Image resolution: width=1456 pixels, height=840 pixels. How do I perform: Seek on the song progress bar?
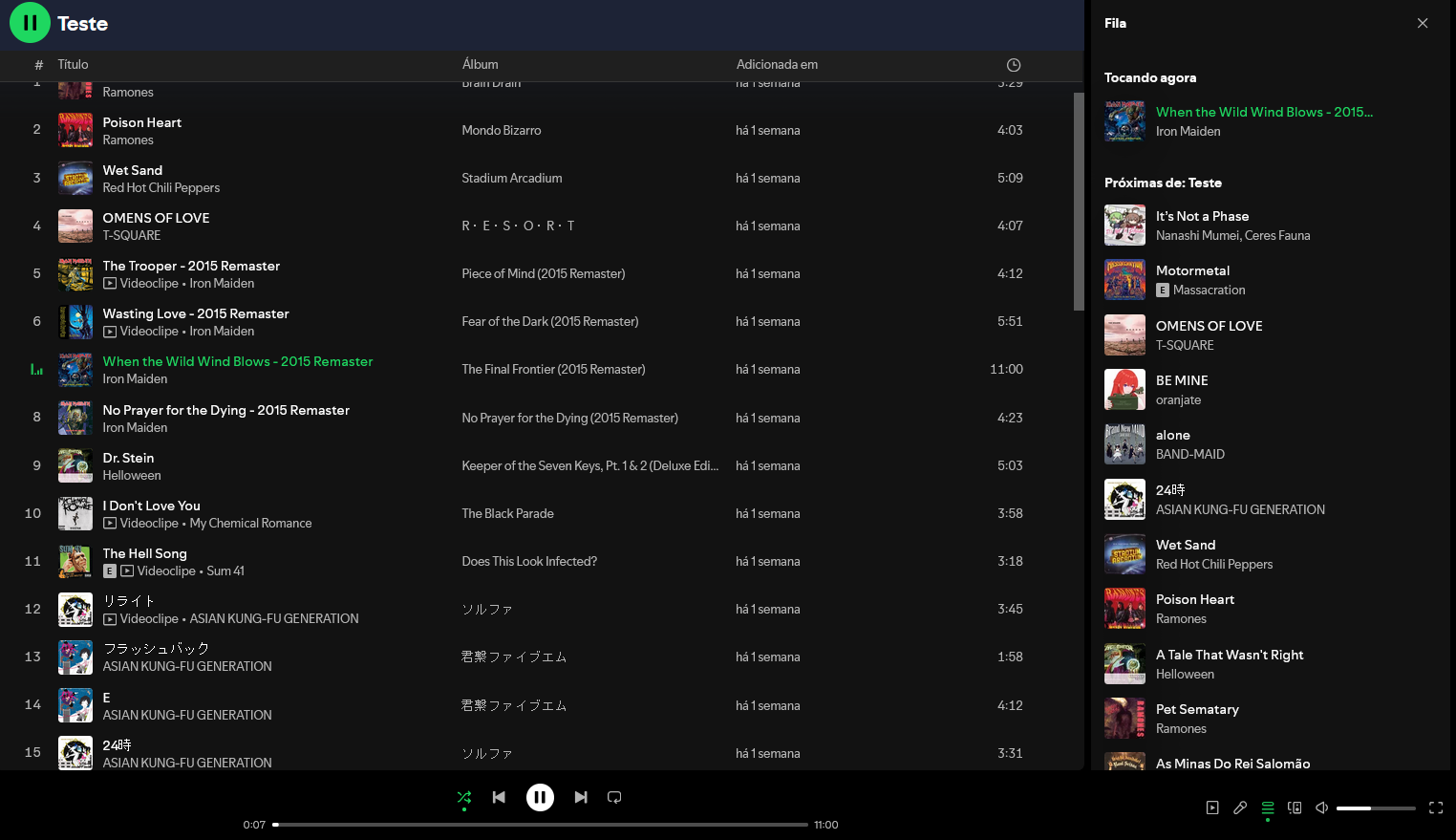(540, 825)
